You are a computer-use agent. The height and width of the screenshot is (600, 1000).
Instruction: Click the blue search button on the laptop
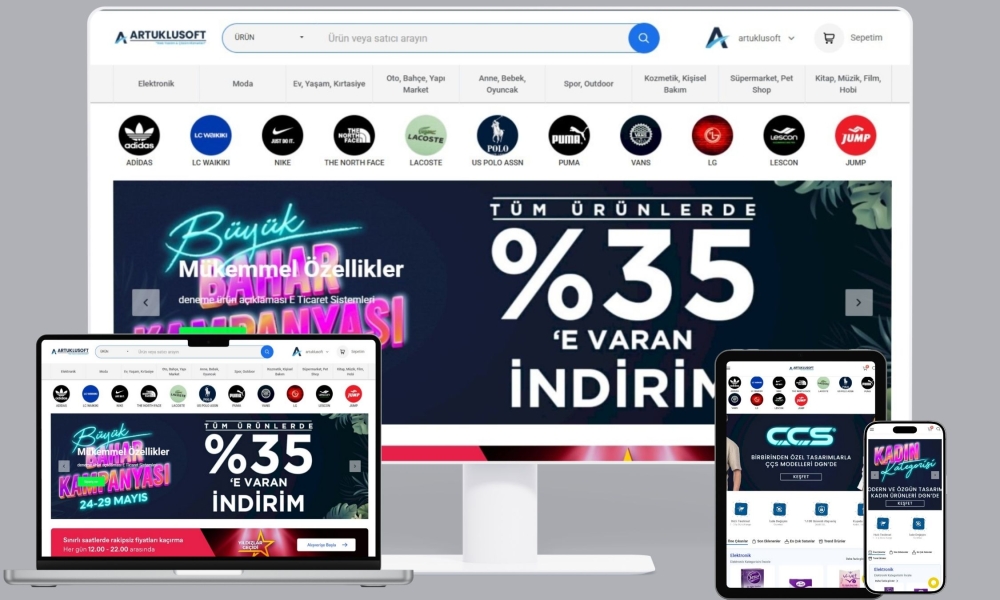267,351
